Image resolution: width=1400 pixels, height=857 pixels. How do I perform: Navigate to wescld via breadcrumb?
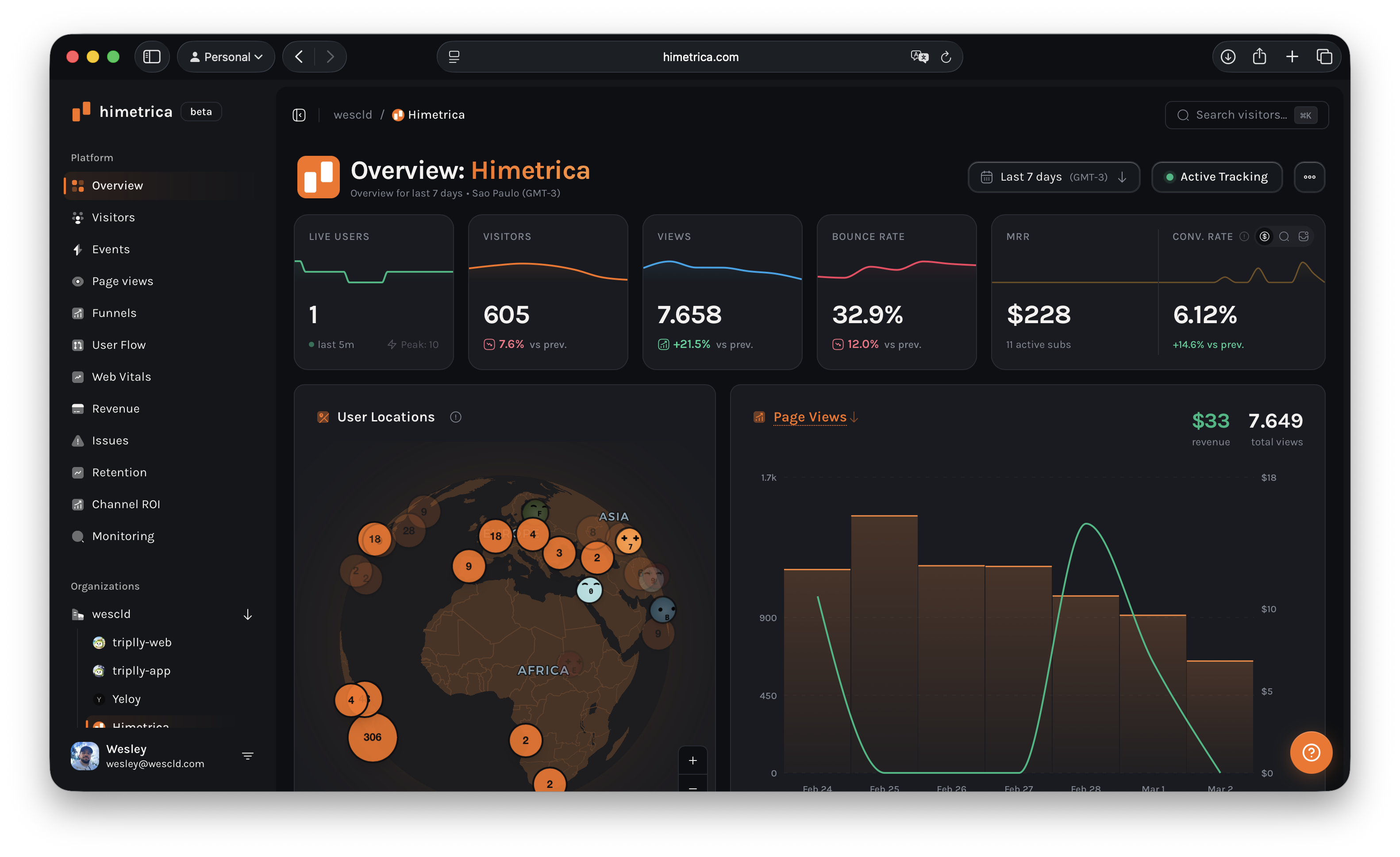(x=352, y=114)
